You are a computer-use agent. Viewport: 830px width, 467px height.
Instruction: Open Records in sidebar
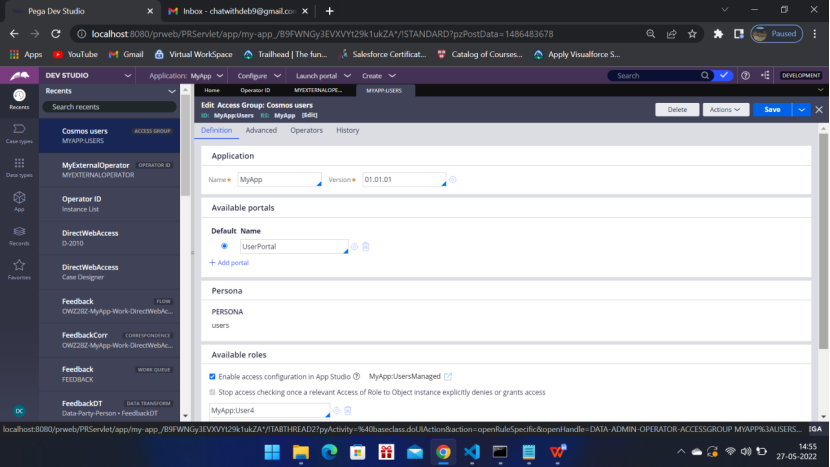[19, 236]
